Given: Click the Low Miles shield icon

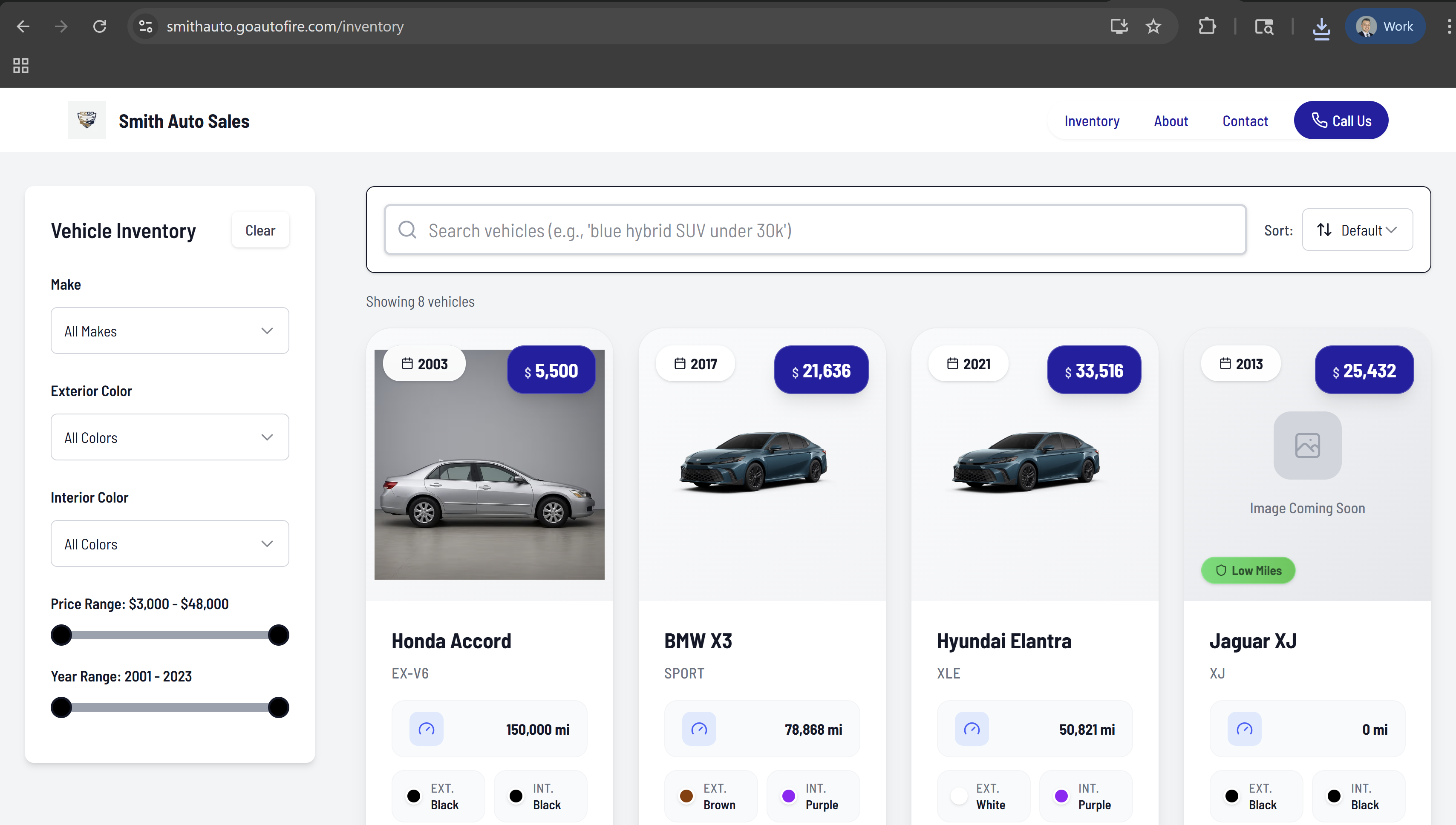Looking at the screenshot, I should tap(1221, 570).
